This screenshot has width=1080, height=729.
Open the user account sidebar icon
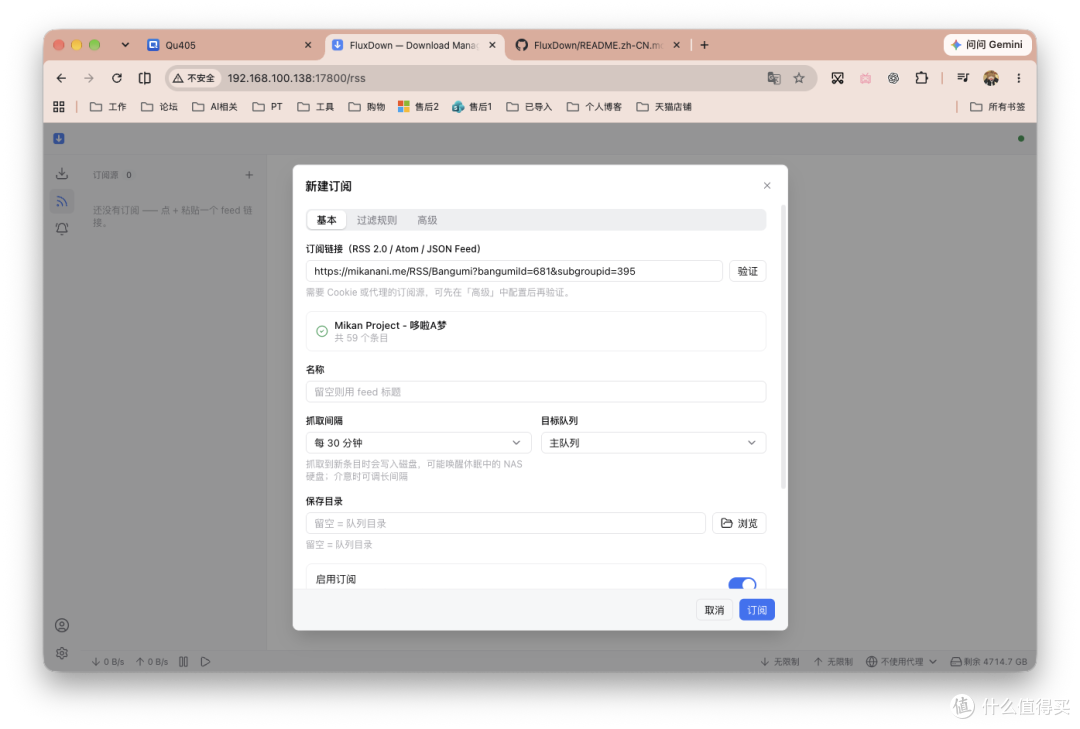[x=61, y=625]
